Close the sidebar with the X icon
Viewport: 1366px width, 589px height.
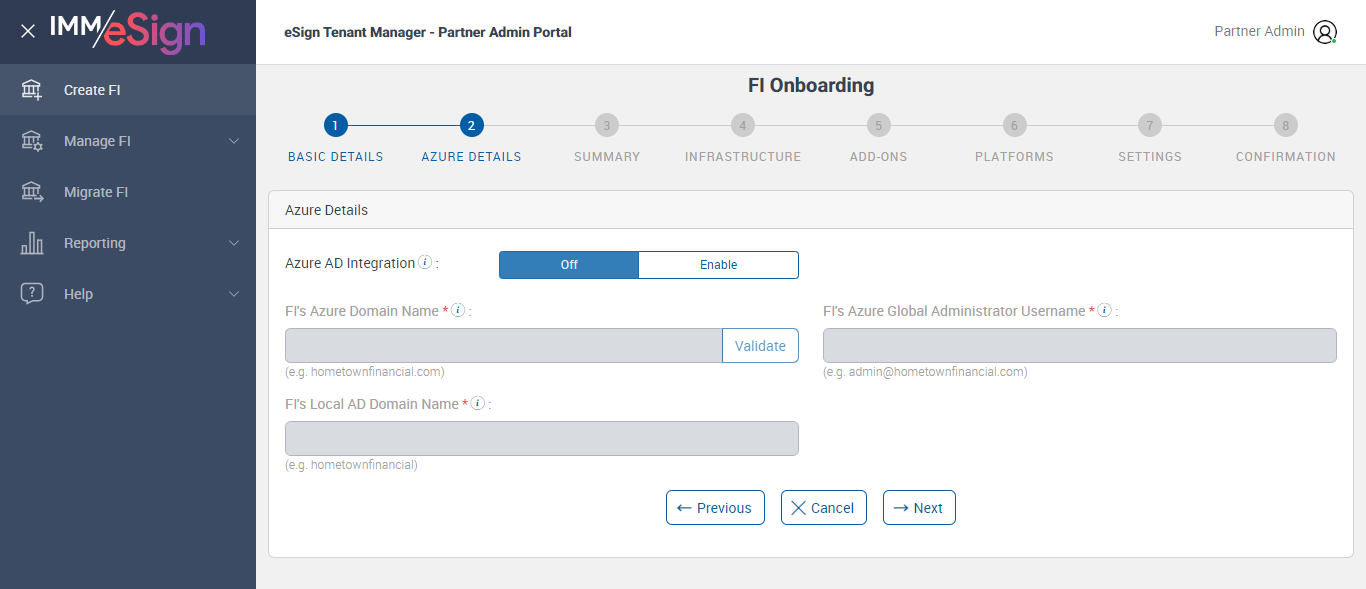pyautogui.click(x=28, y=31)
